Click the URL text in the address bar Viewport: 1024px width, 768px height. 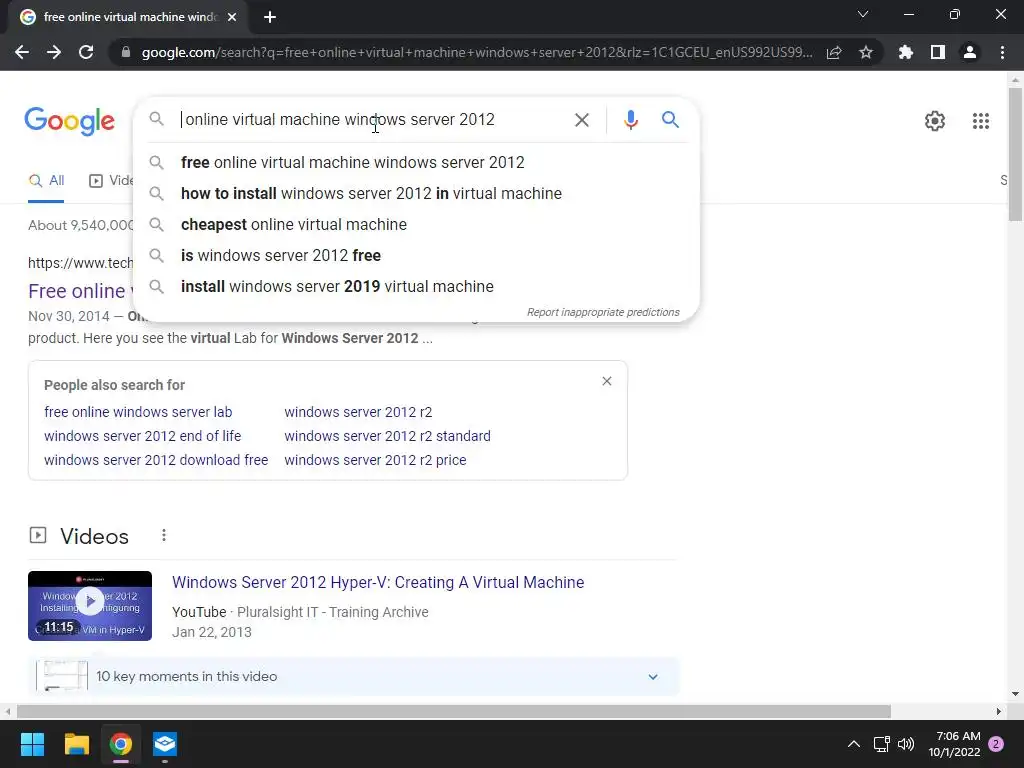[x=477, y=52]
